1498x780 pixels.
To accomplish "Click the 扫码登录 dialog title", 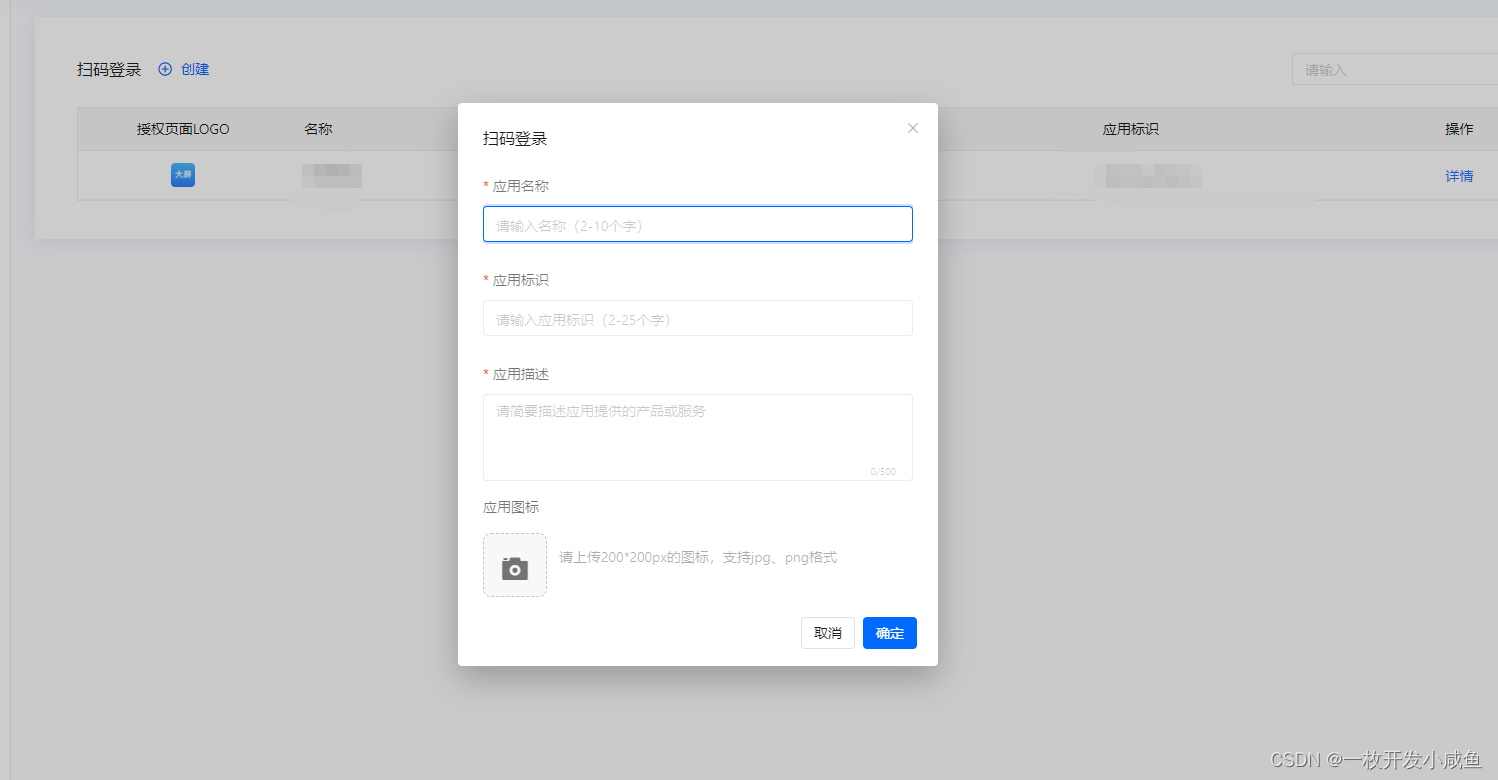I will pyautogui.click(x=515, y=139).
